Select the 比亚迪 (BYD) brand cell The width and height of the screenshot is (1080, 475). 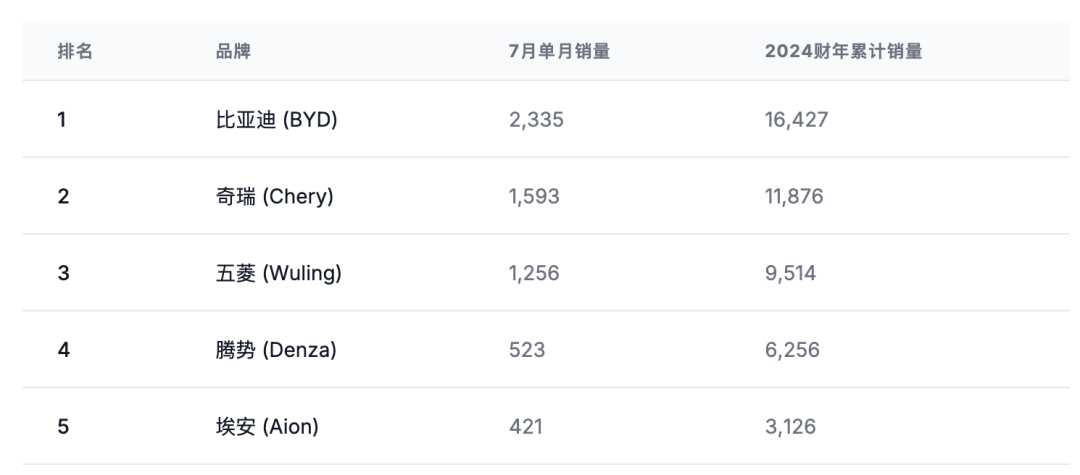(x=277, y=120)
